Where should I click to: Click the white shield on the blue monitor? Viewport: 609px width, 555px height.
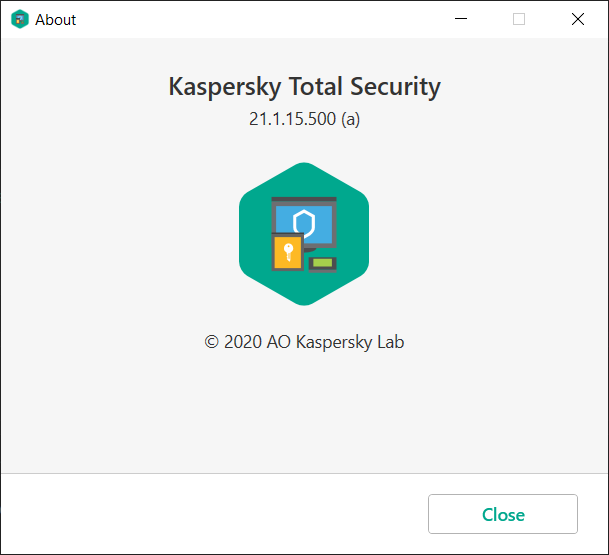point(306,221)
